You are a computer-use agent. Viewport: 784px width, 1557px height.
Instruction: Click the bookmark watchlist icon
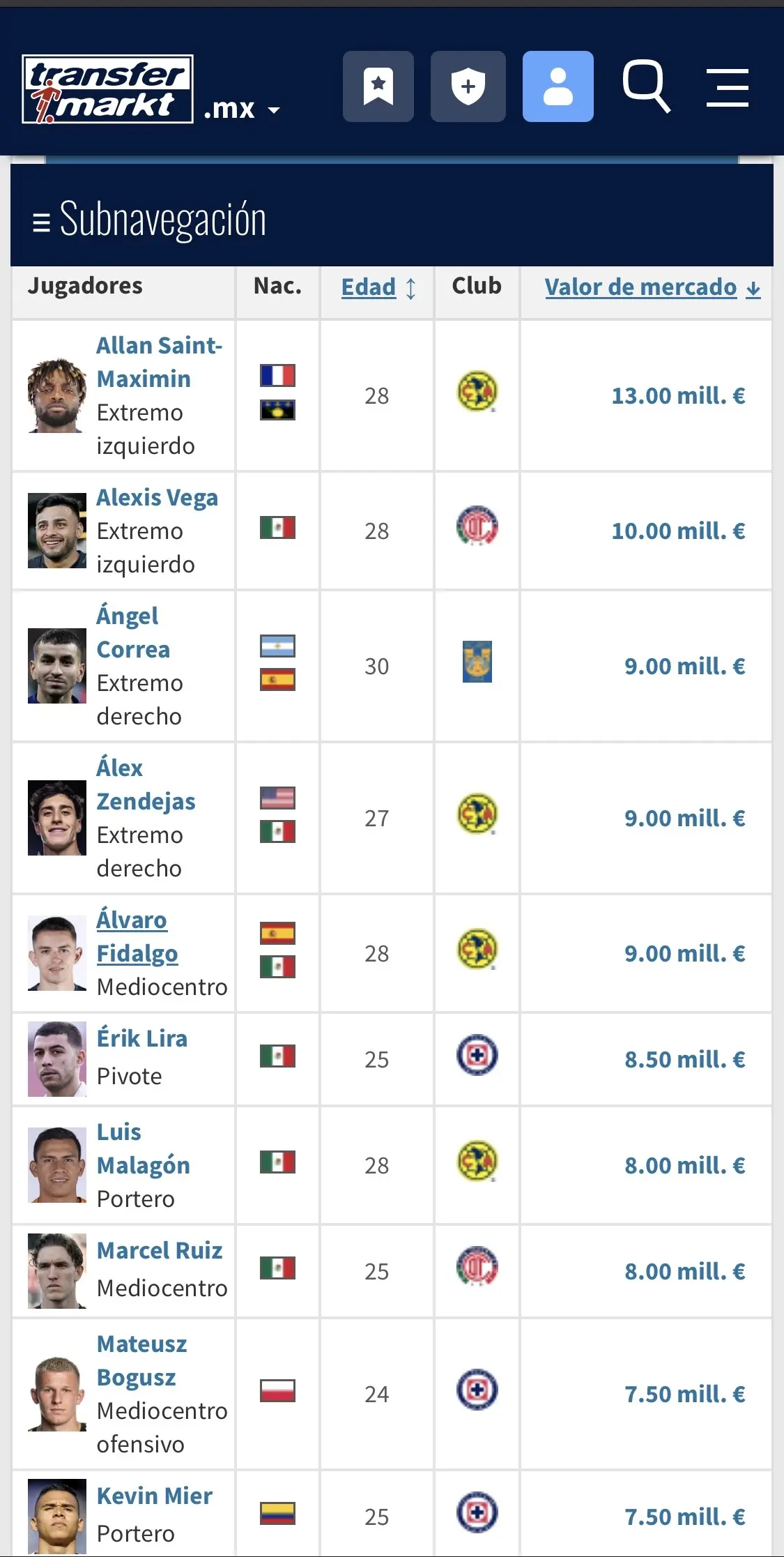click(378, 86)
